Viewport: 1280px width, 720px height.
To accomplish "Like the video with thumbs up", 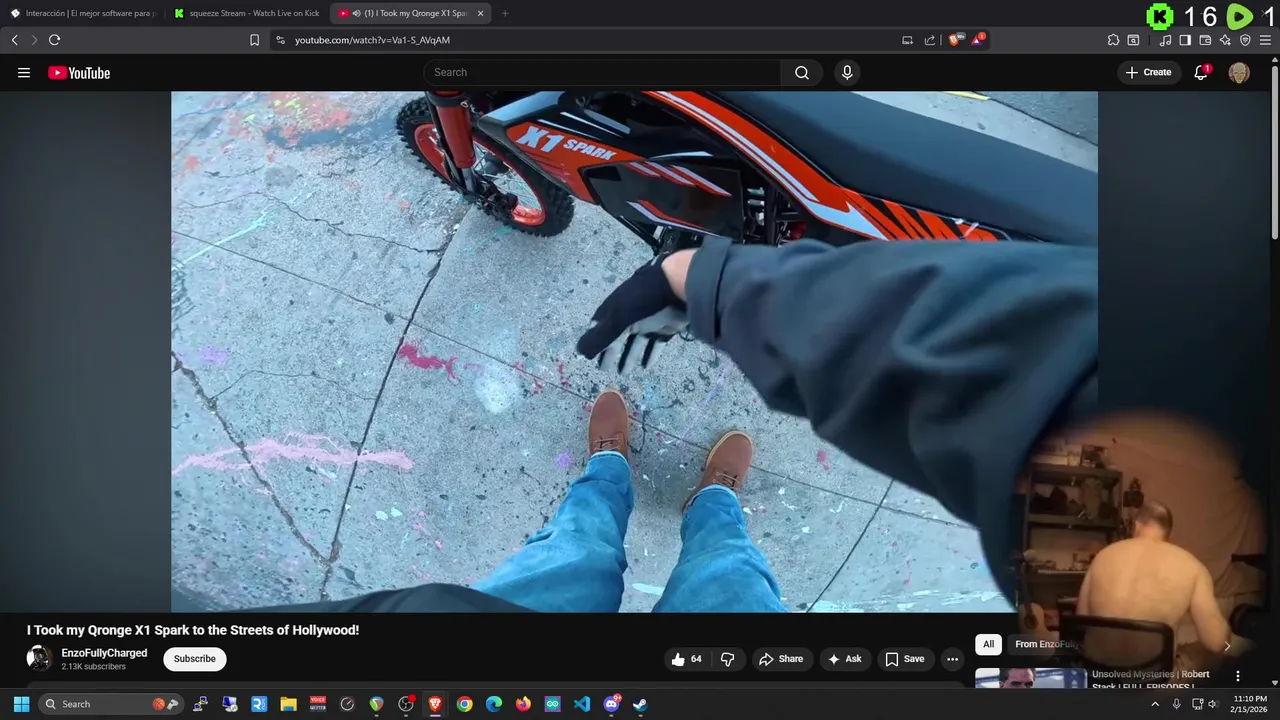I will coord(687,659).
